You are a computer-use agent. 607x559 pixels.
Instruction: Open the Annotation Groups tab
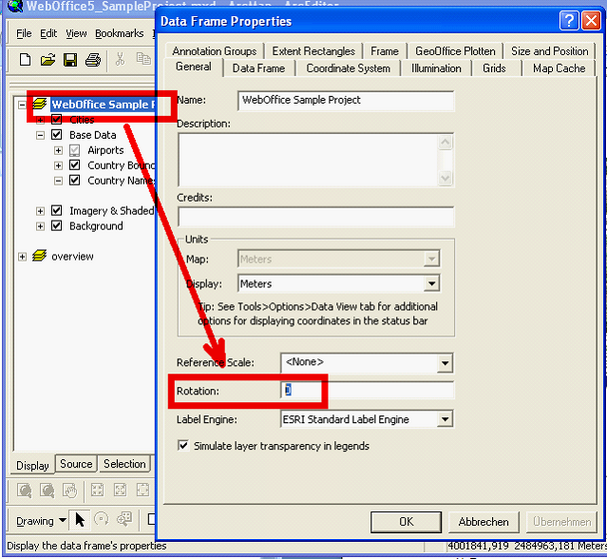(214, 51)
